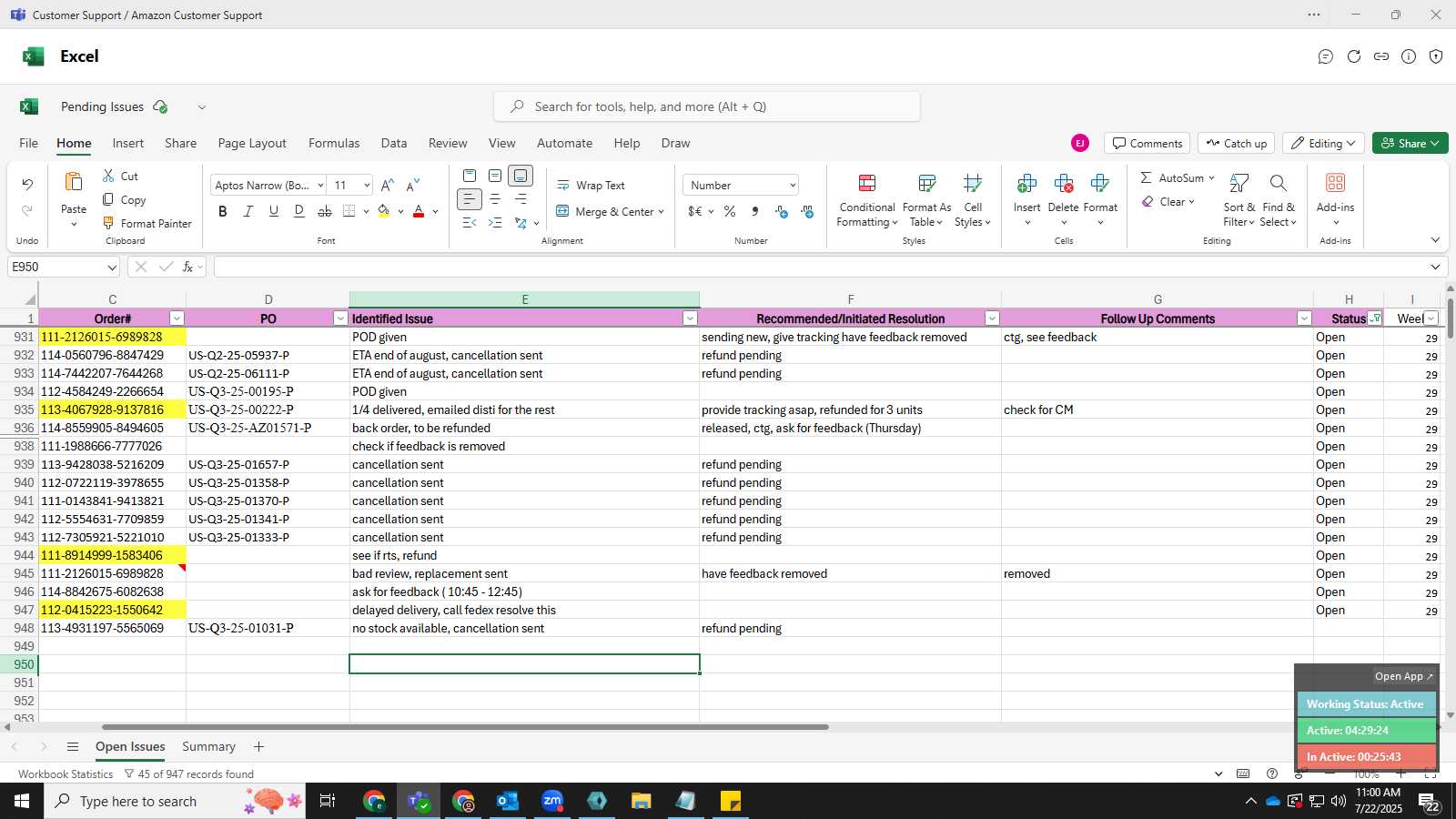The height and width of the screenshot is (819, 1456).
Task: Click the Add-ins icon
Action: (1335, 183)
